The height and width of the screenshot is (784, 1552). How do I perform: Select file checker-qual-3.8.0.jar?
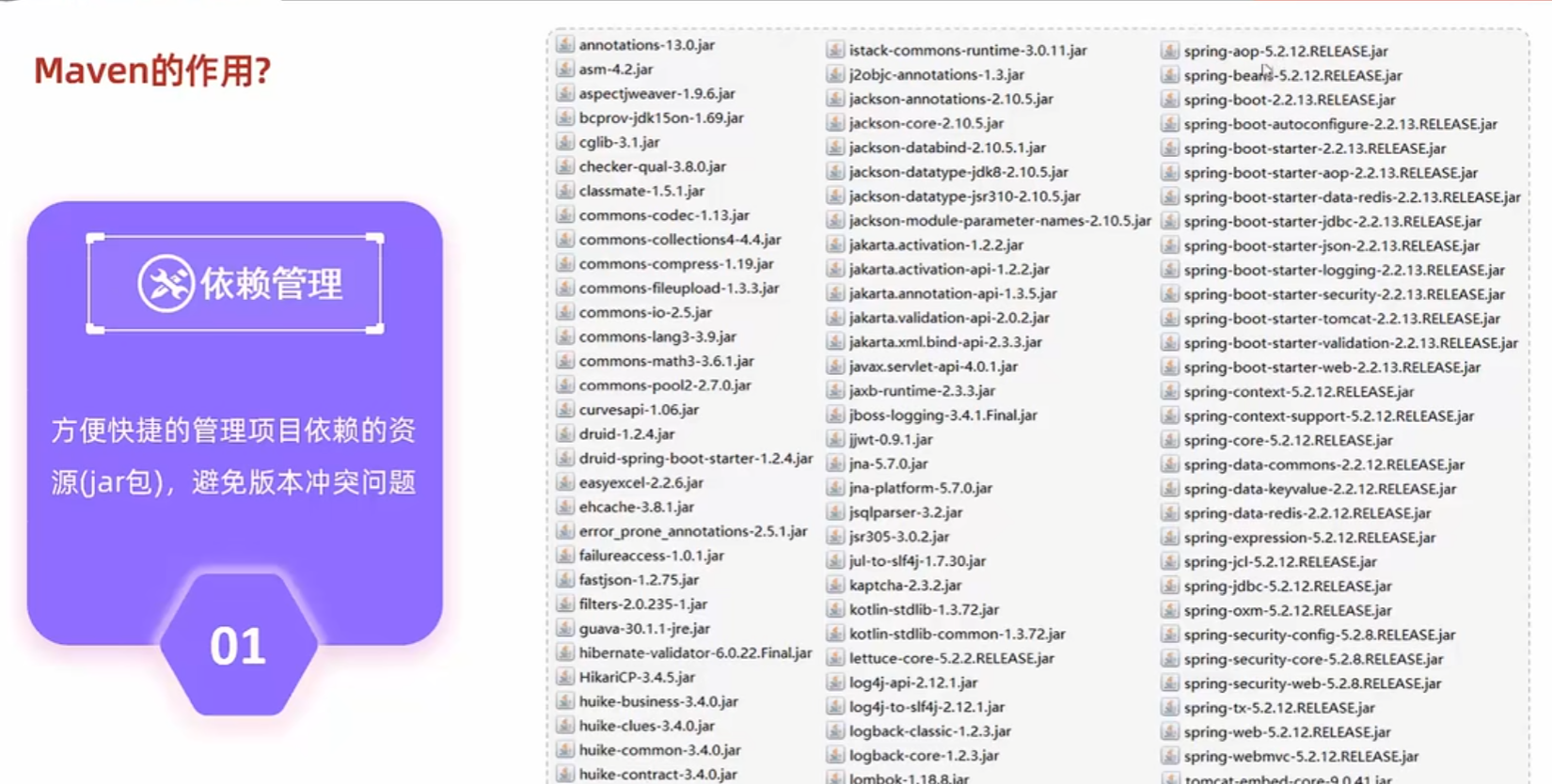(653, 166)
